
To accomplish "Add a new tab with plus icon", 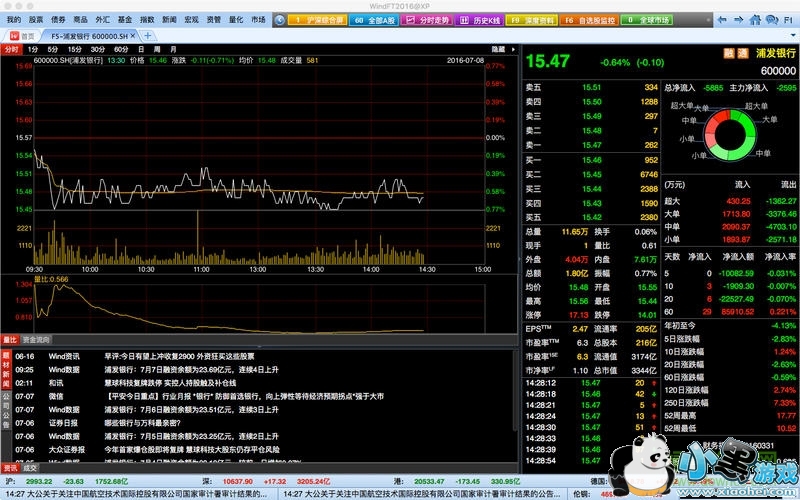I will [x=148, y=35].
